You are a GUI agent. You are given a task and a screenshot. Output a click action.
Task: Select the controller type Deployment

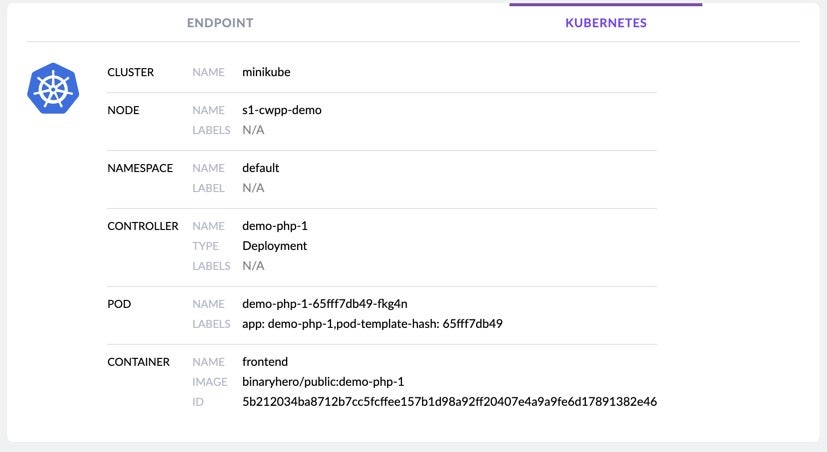pos(275,246)
